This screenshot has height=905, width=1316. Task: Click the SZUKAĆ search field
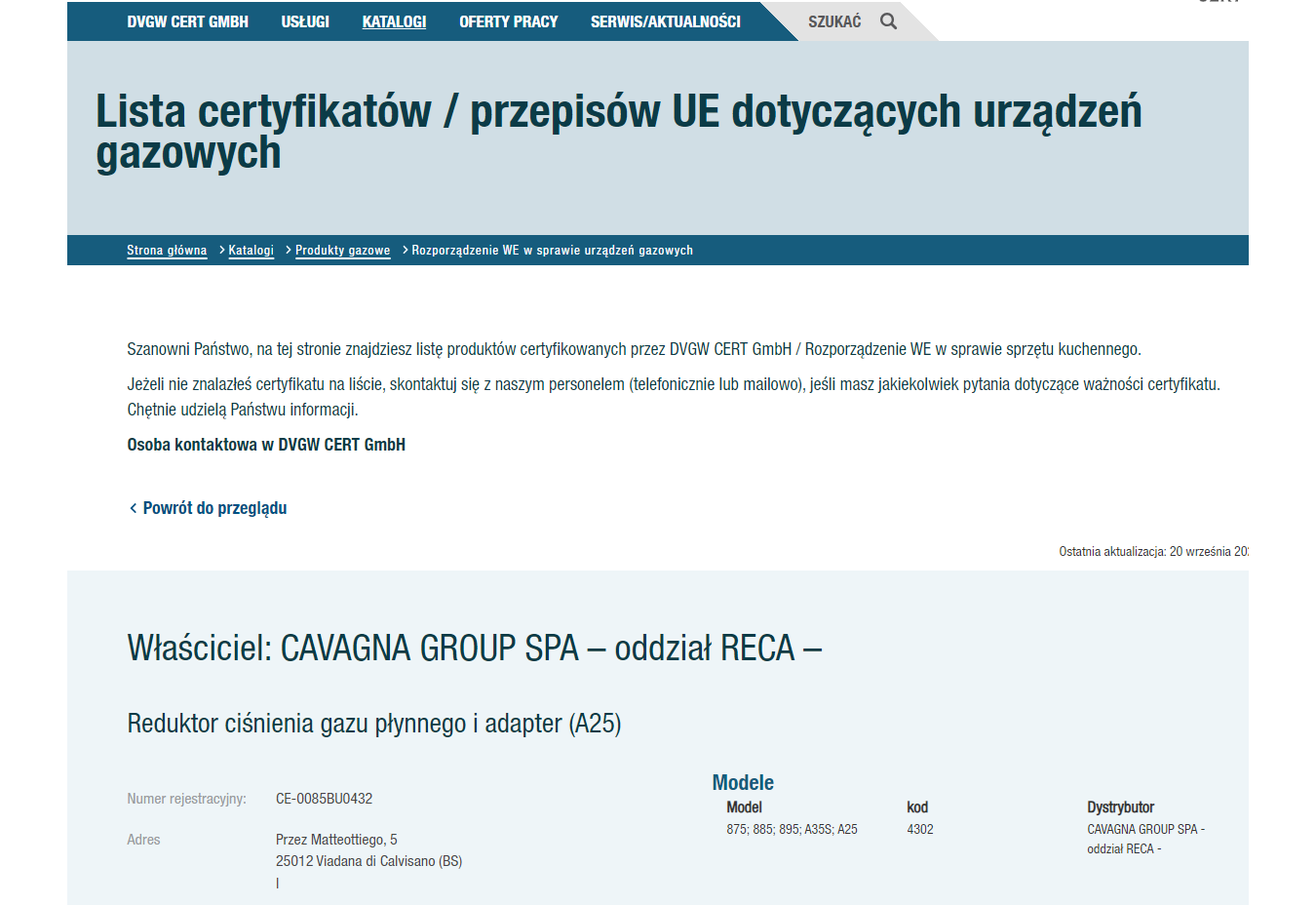834,21
